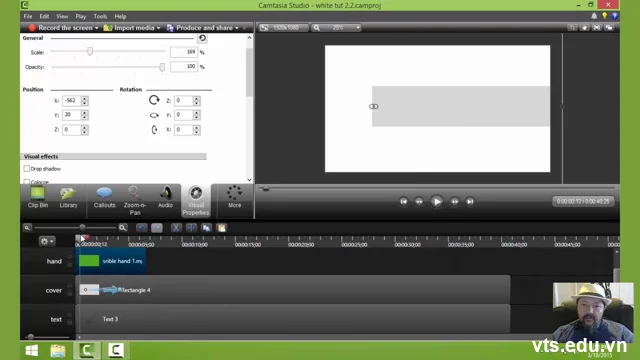This screenshot has height=360, width=640.
Task: Open the File menu
Action: tap(28, 16)
